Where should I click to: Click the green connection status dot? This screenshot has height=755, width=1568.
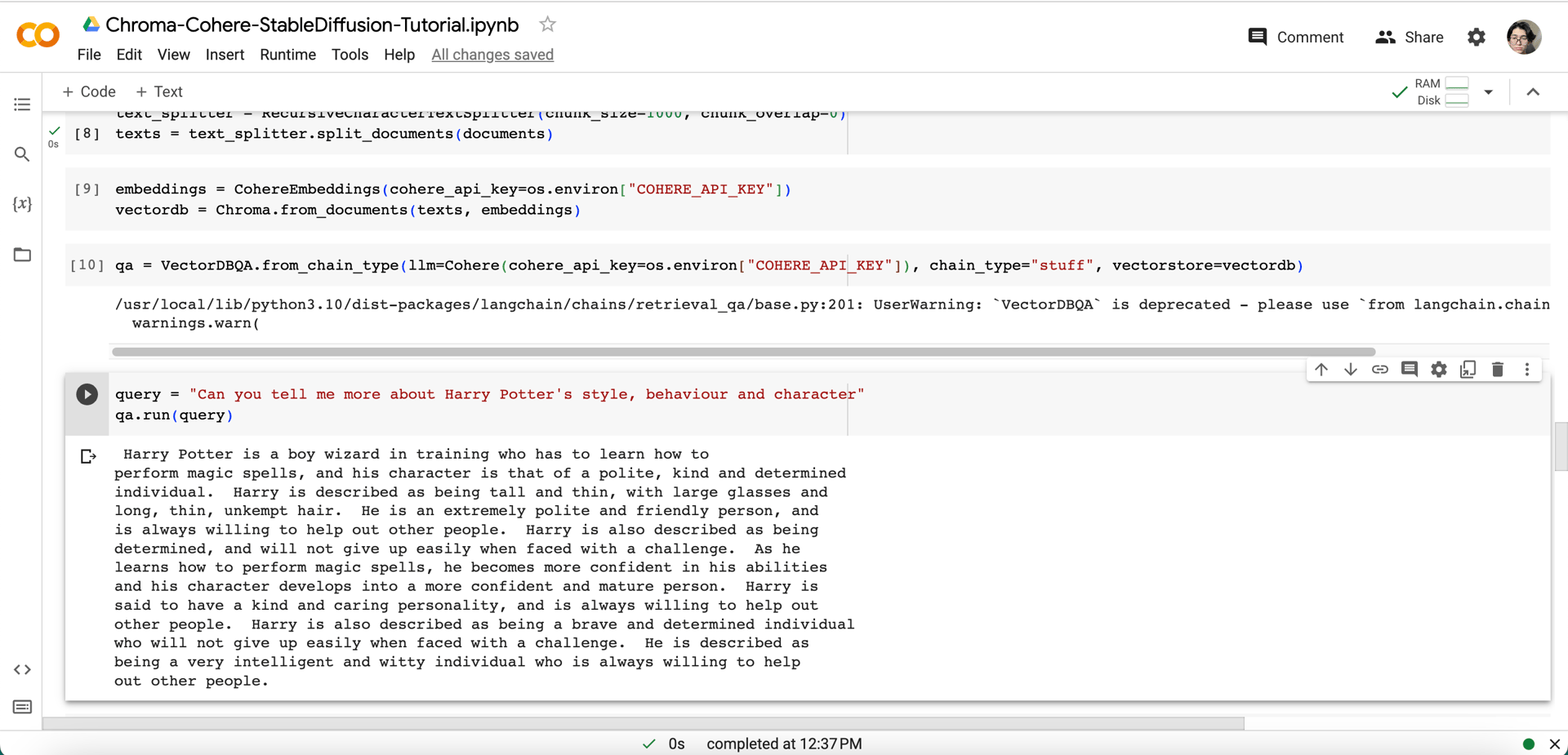click(x=1529, y=744)
